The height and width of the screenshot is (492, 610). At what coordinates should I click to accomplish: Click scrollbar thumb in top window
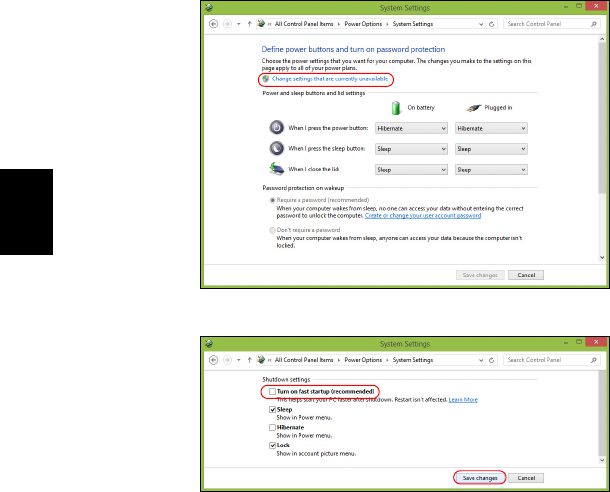602,117
